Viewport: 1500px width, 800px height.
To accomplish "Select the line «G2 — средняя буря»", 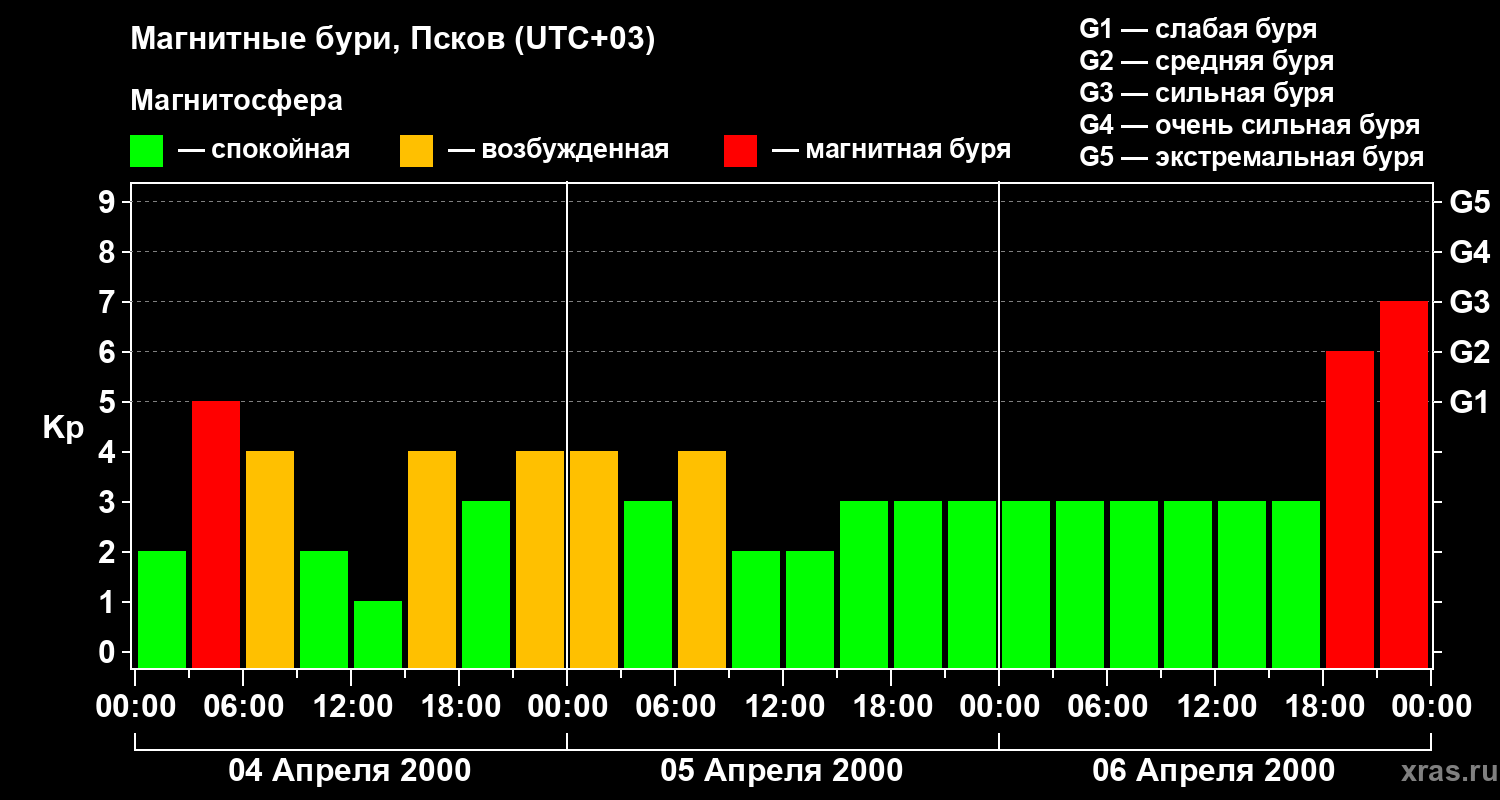I will tap(1207, 61).
